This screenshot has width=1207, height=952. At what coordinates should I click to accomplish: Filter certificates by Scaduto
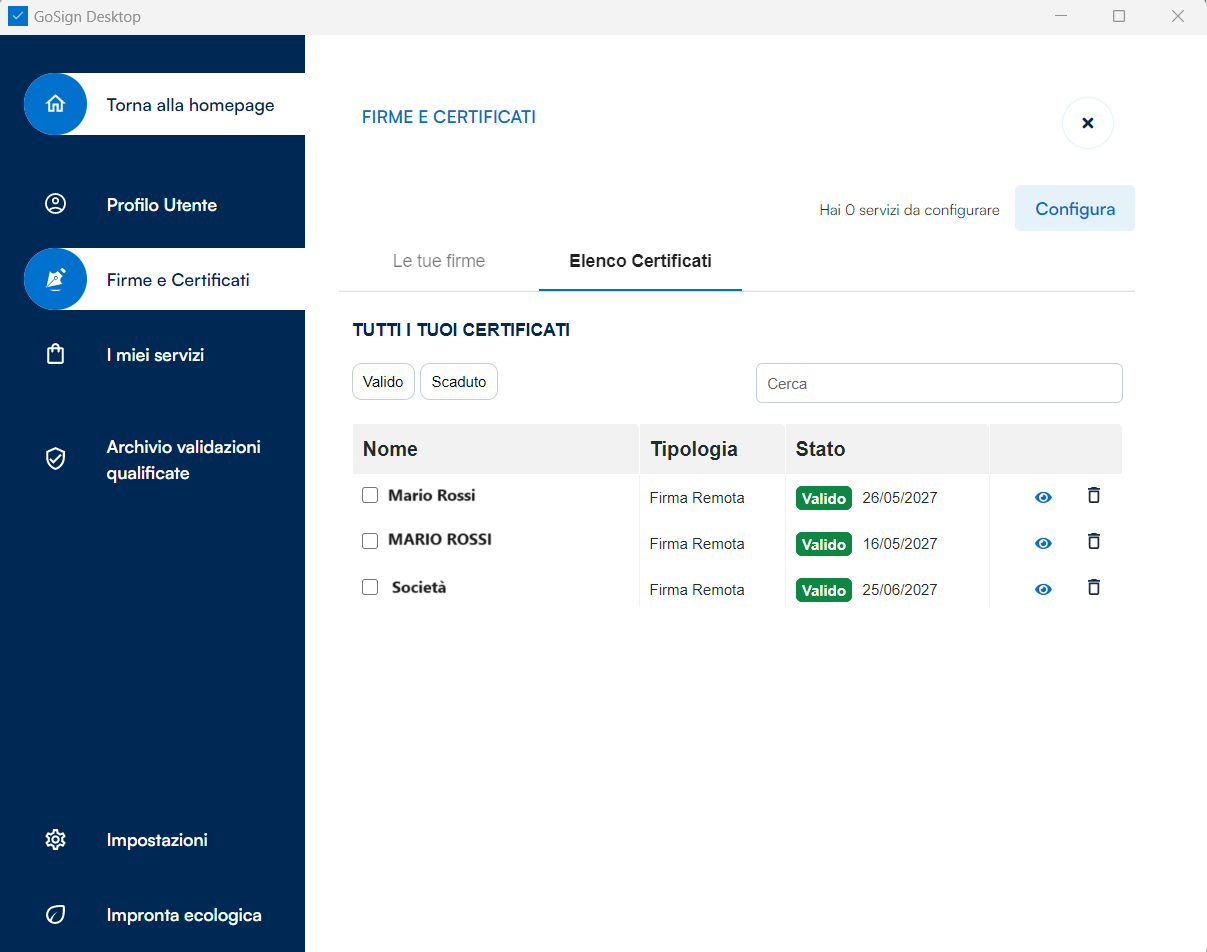click(459, 382)
